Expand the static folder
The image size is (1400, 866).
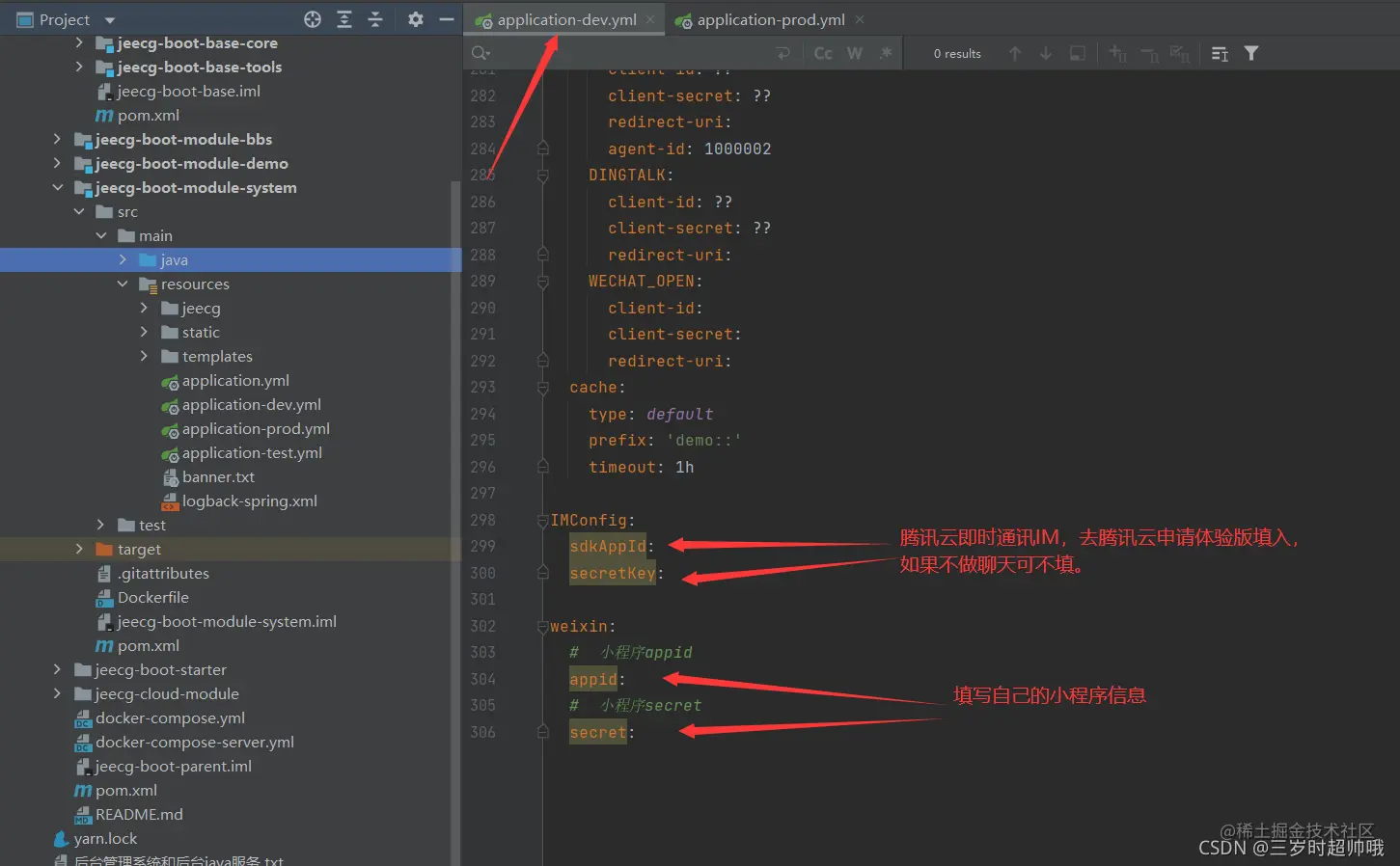[x=144, y=332]
